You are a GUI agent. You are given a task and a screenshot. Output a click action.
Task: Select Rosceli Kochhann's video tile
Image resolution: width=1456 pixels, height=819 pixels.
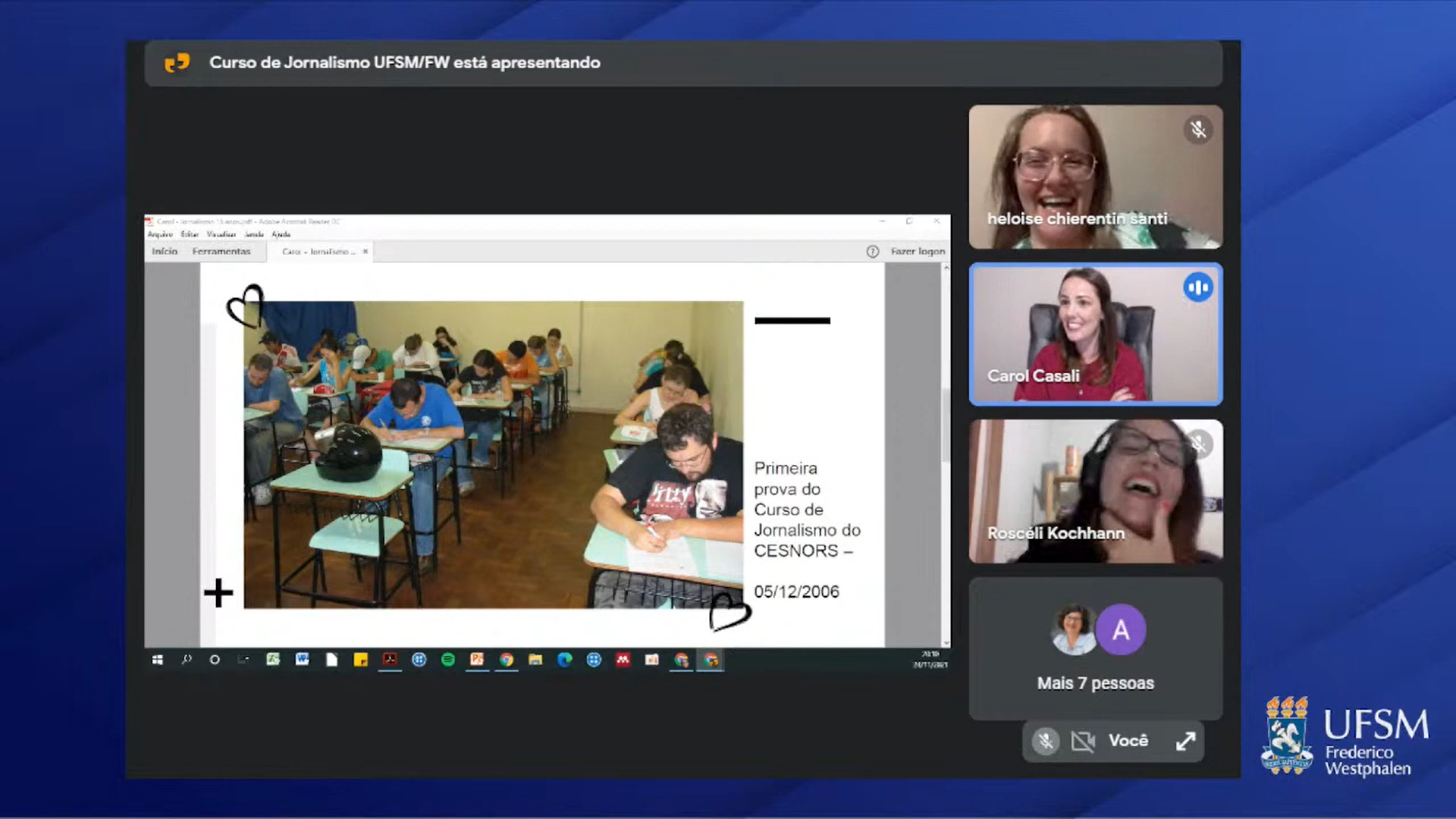pos(1095,491)
